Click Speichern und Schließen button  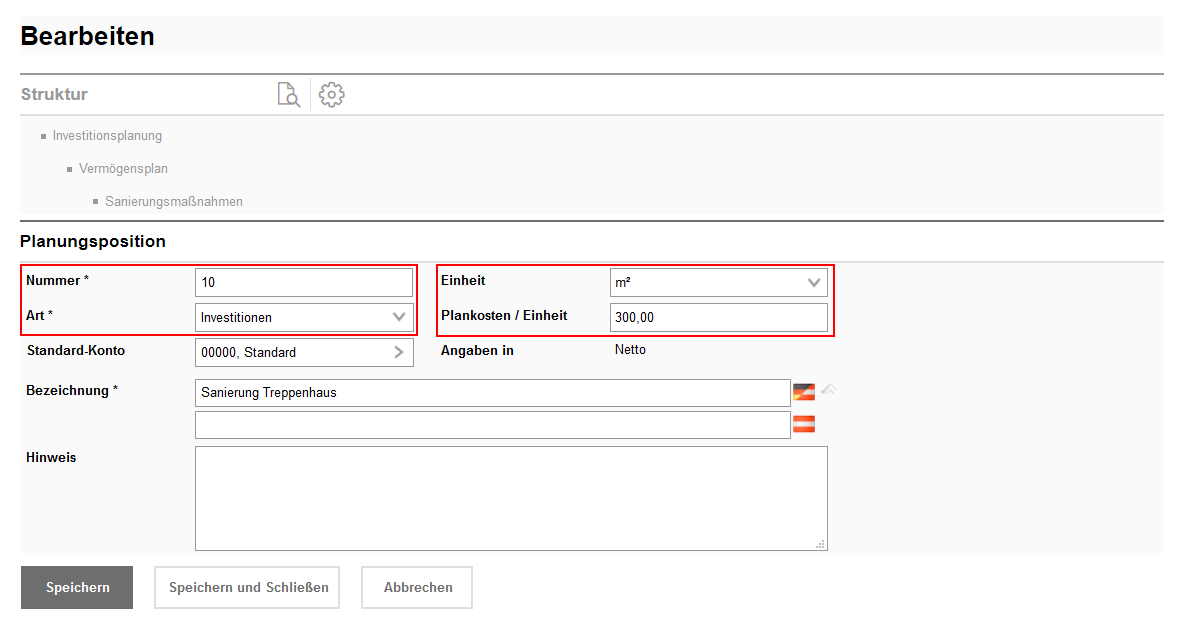tap(247, 587)
